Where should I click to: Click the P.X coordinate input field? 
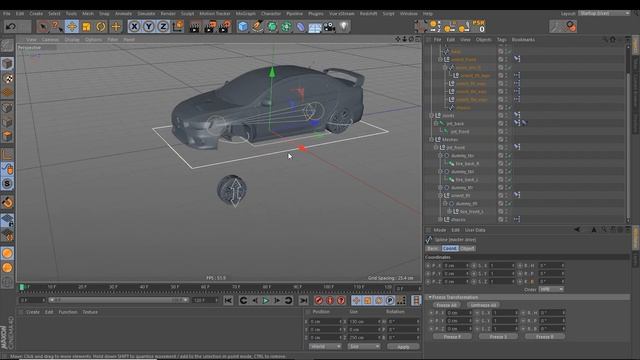click(456, 266)
